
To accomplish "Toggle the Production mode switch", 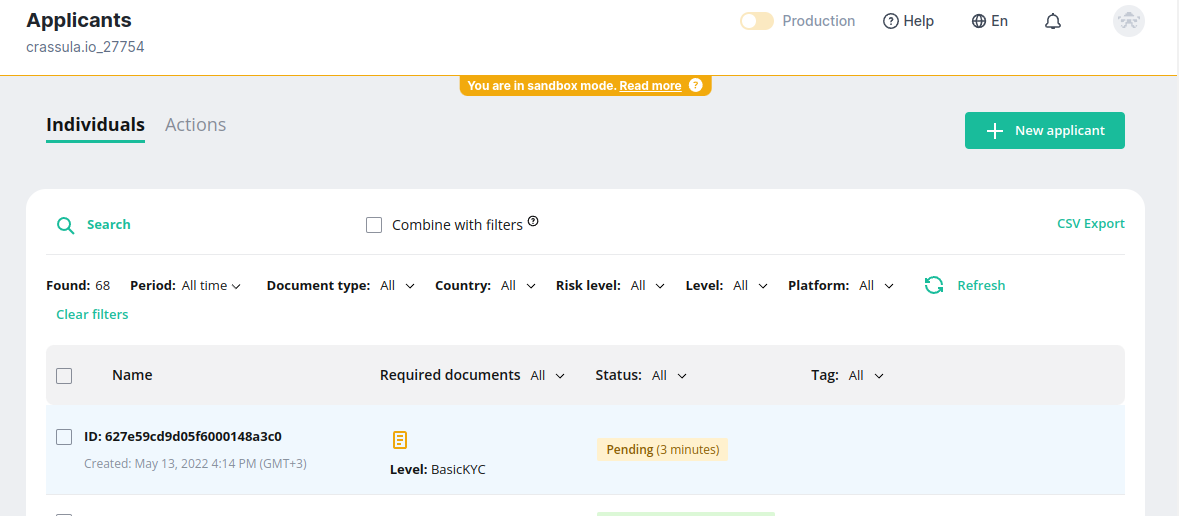I will [756, 21].
